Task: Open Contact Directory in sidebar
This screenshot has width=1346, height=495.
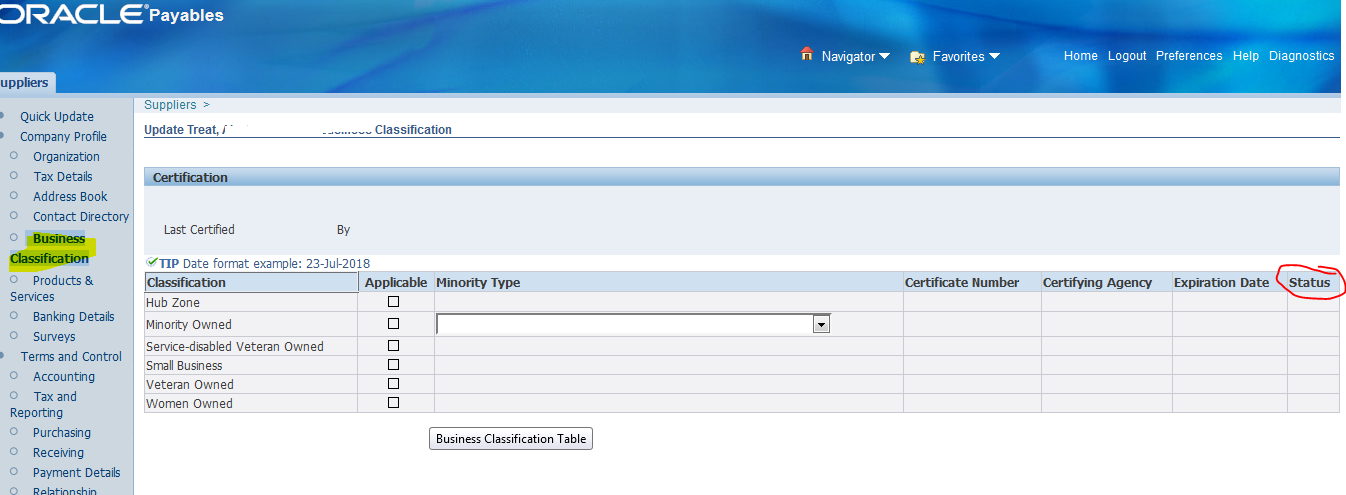Action: (81, 217)
